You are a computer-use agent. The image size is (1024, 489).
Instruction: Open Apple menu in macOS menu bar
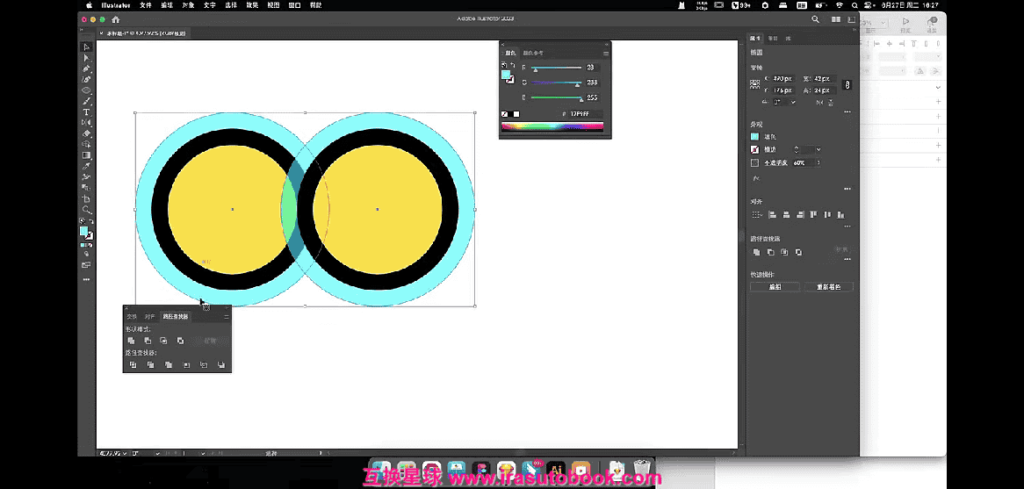[88, 5]
